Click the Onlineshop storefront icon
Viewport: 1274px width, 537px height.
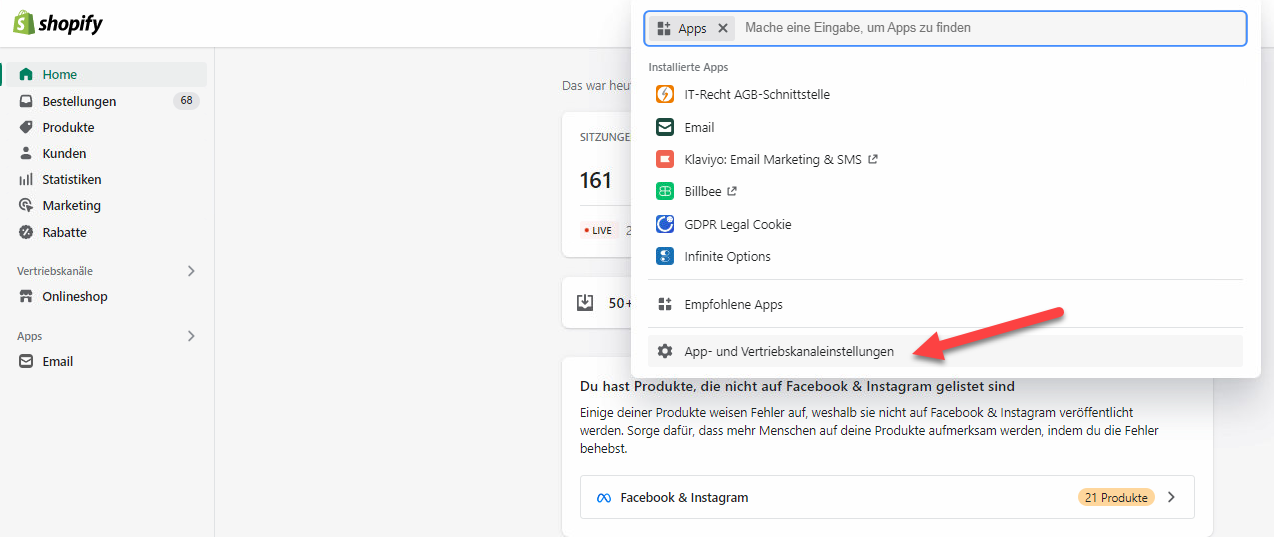click(x=26, y=296)
